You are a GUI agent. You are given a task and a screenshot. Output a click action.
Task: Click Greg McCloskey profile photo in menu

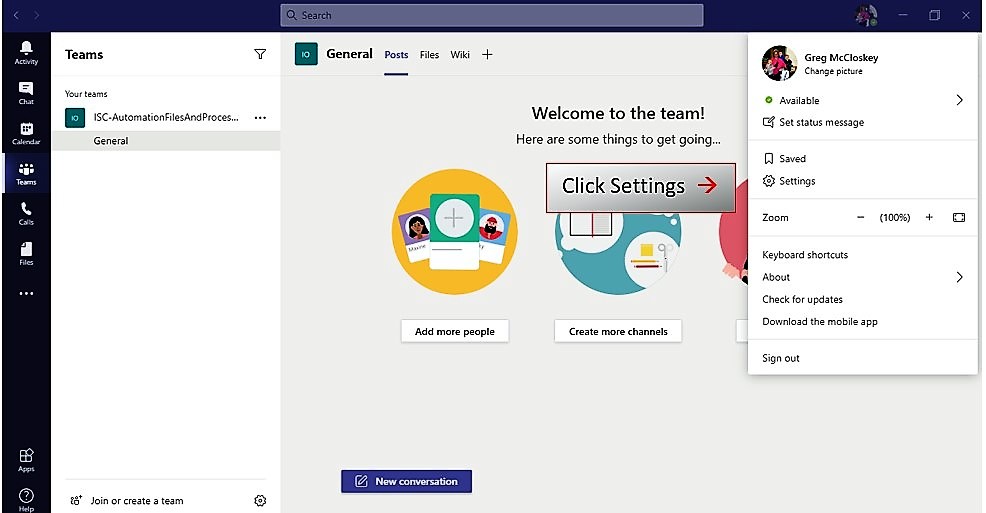779,63
